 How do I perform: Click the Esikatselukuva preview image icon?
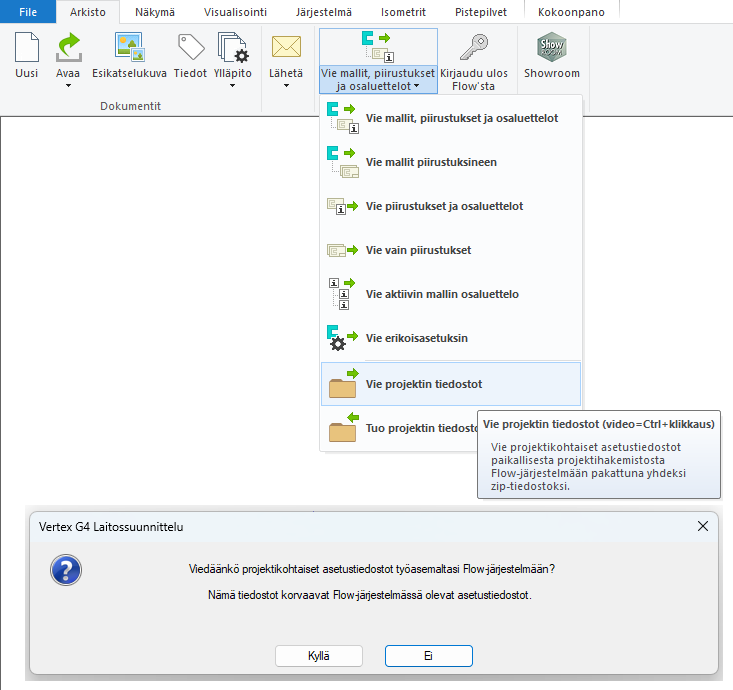[x=129, y=47]
